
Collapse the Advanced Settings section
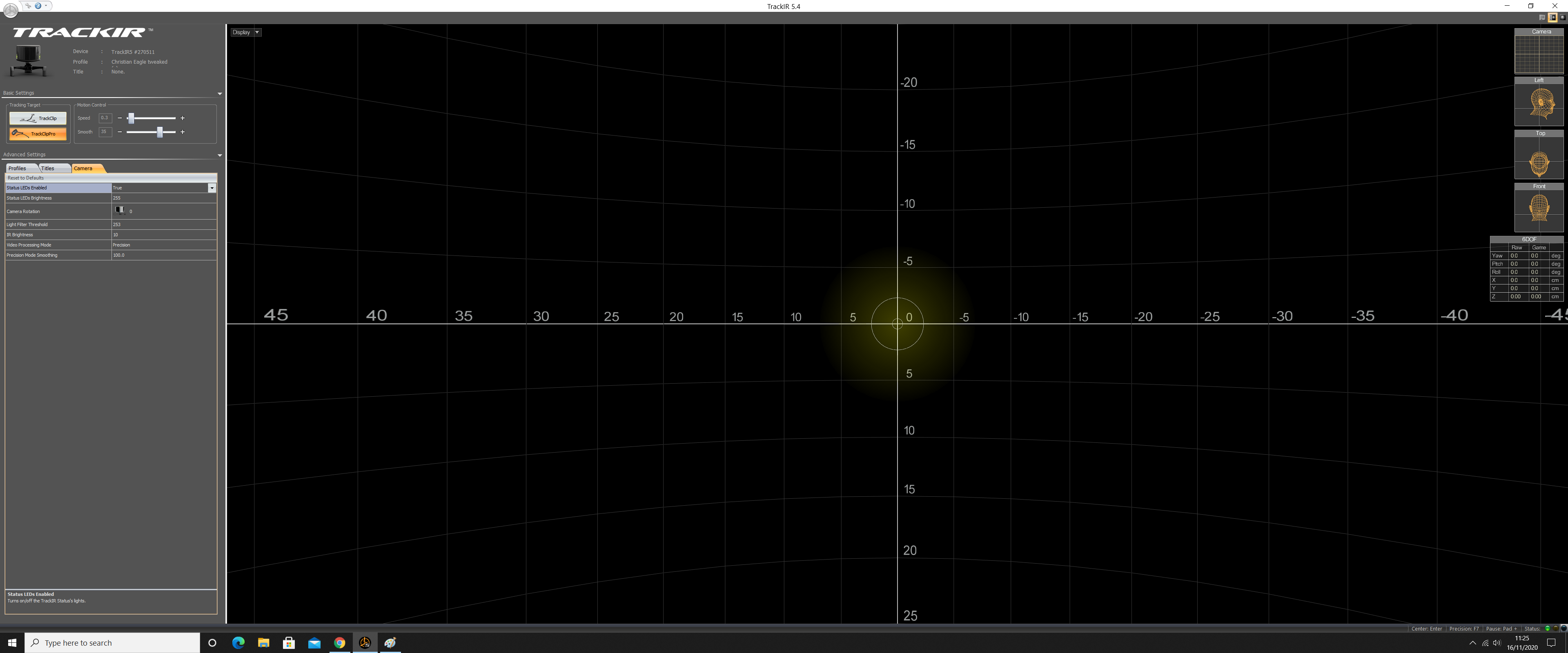219,155
